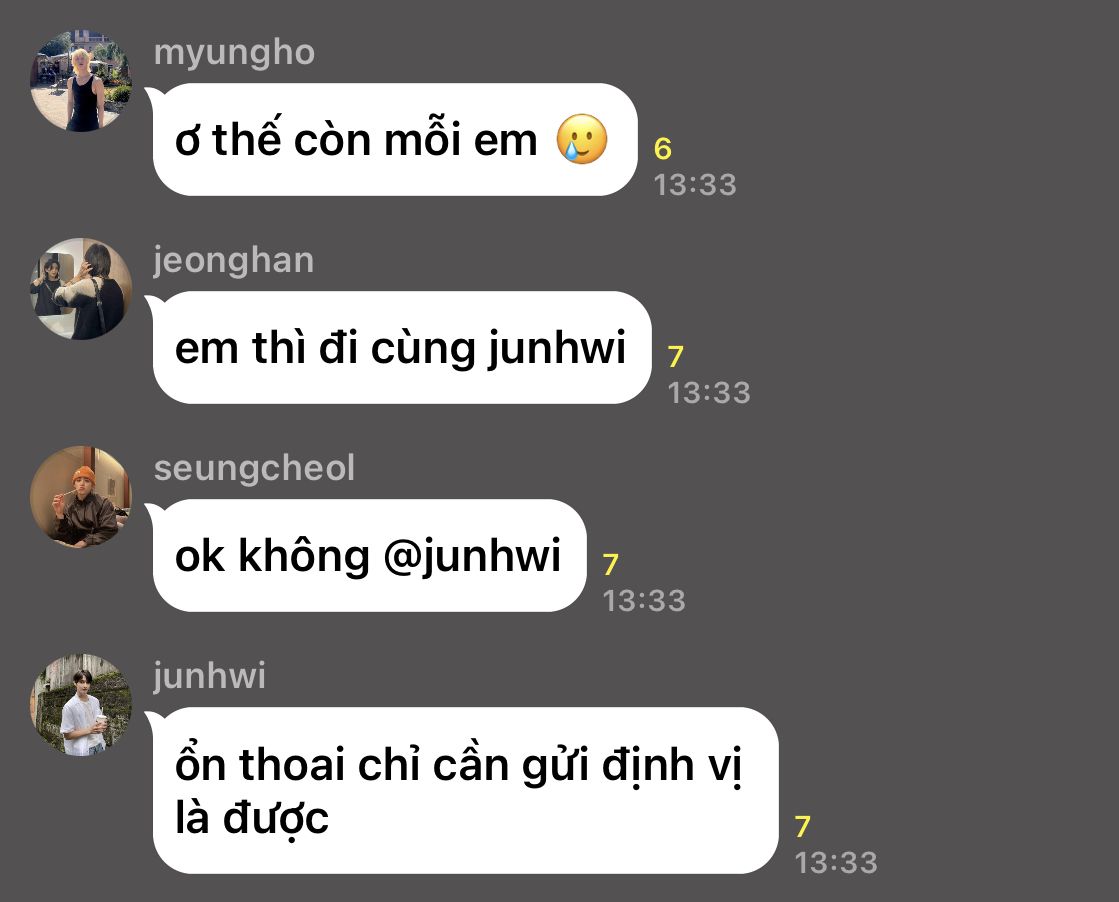Select the message 'ổn thoai chỉ cần gửi định vị'

point(465,791)
